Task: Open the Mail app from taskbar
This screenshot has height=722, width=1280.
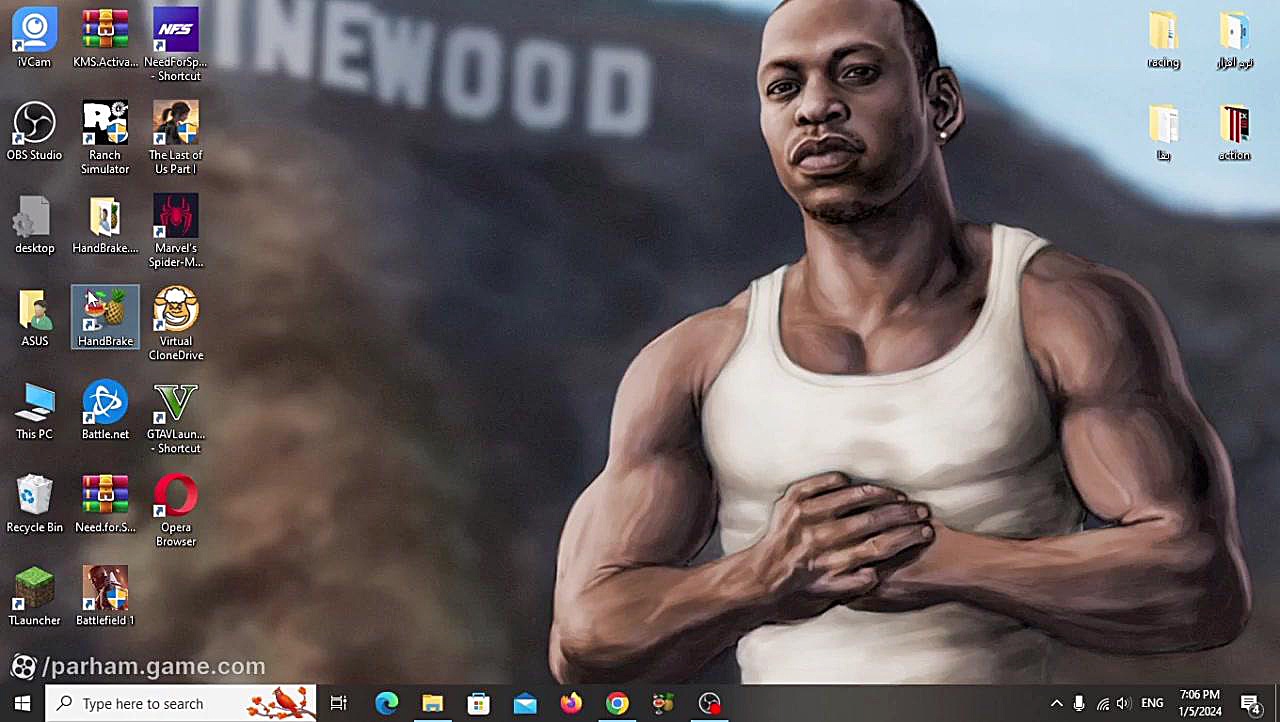Action: (525, 703)
